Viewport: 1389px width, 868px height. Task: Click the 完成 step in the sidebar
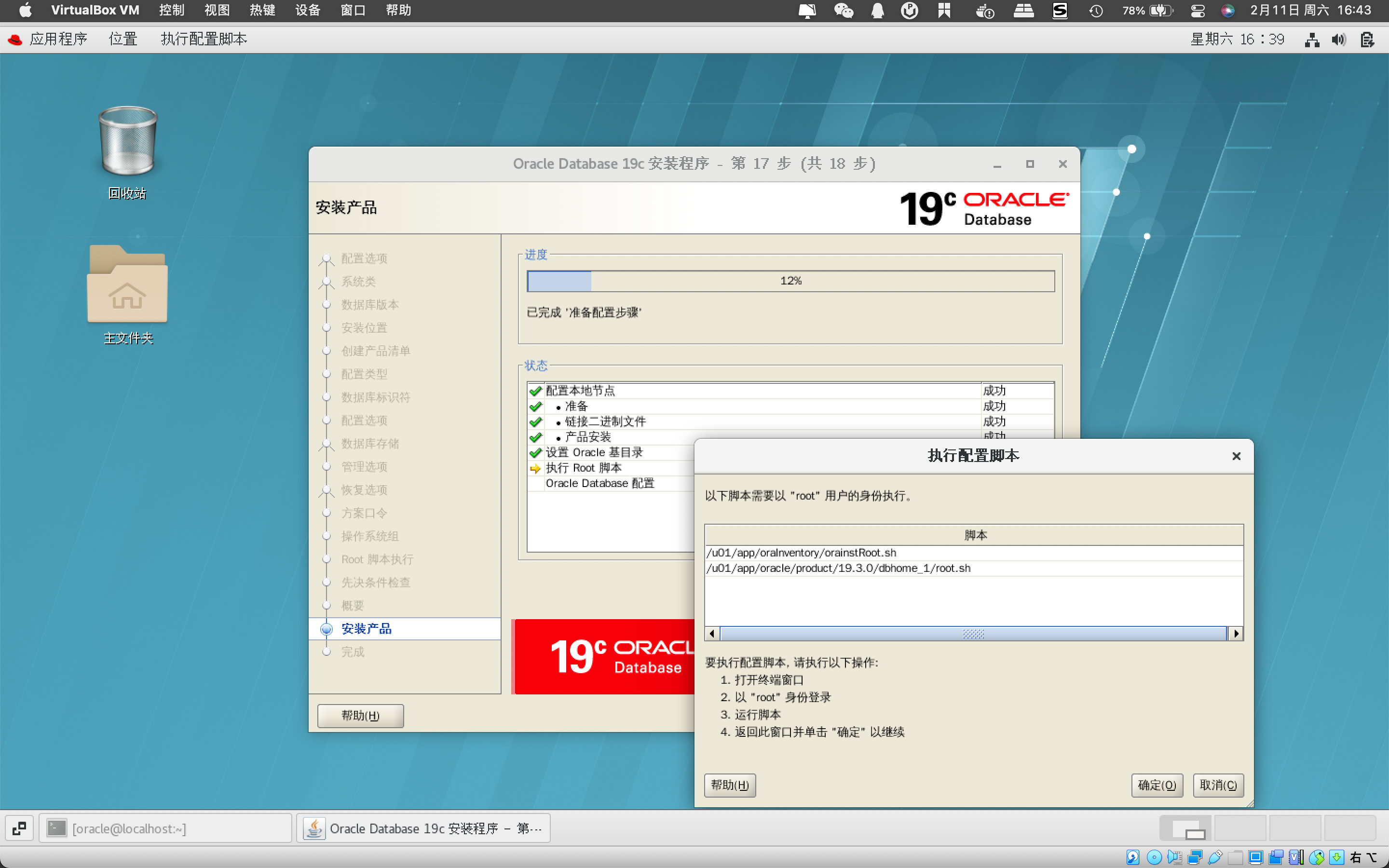pos(353,652)
